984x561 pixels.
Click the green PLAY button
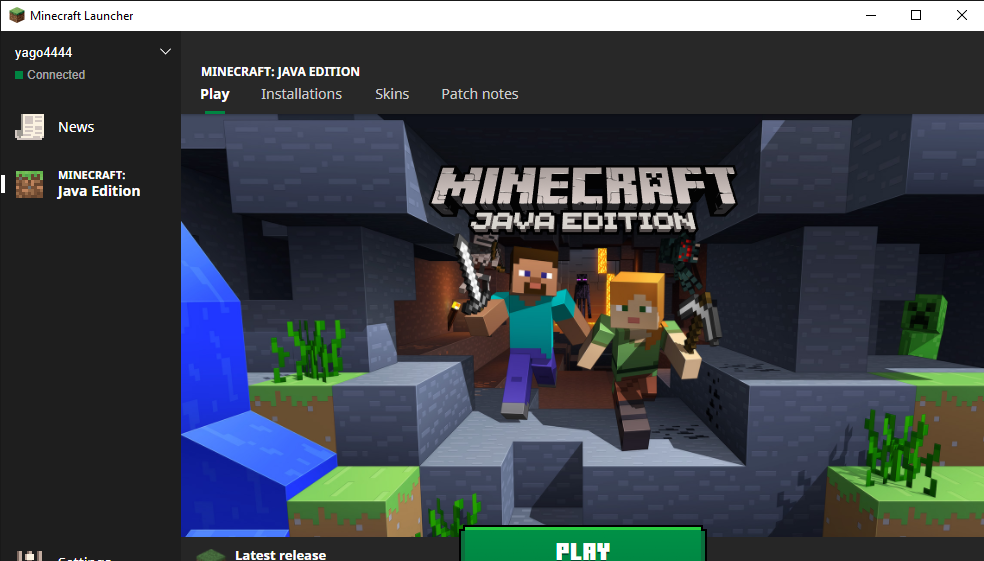pyautogui.click(x=583, y=545)
